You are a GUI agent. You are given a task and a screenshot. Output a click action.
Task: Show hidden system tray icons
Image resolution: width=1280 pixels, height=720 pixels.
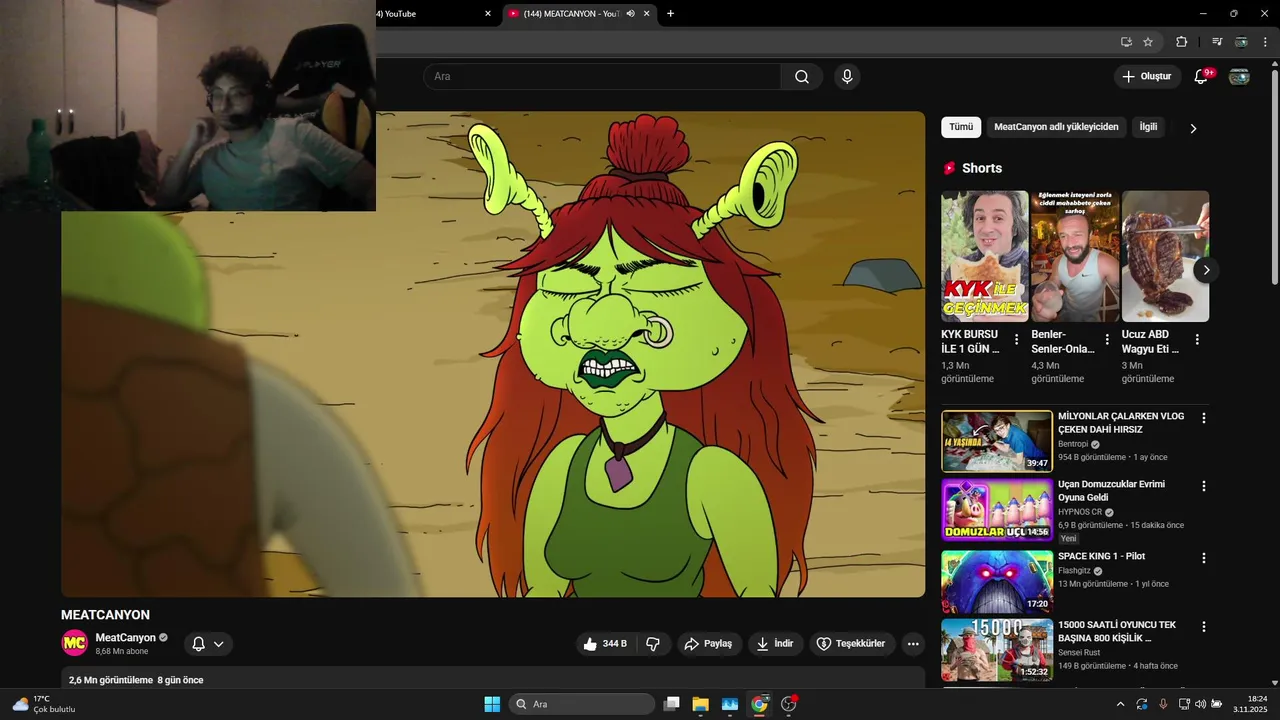click(1120, 704)
